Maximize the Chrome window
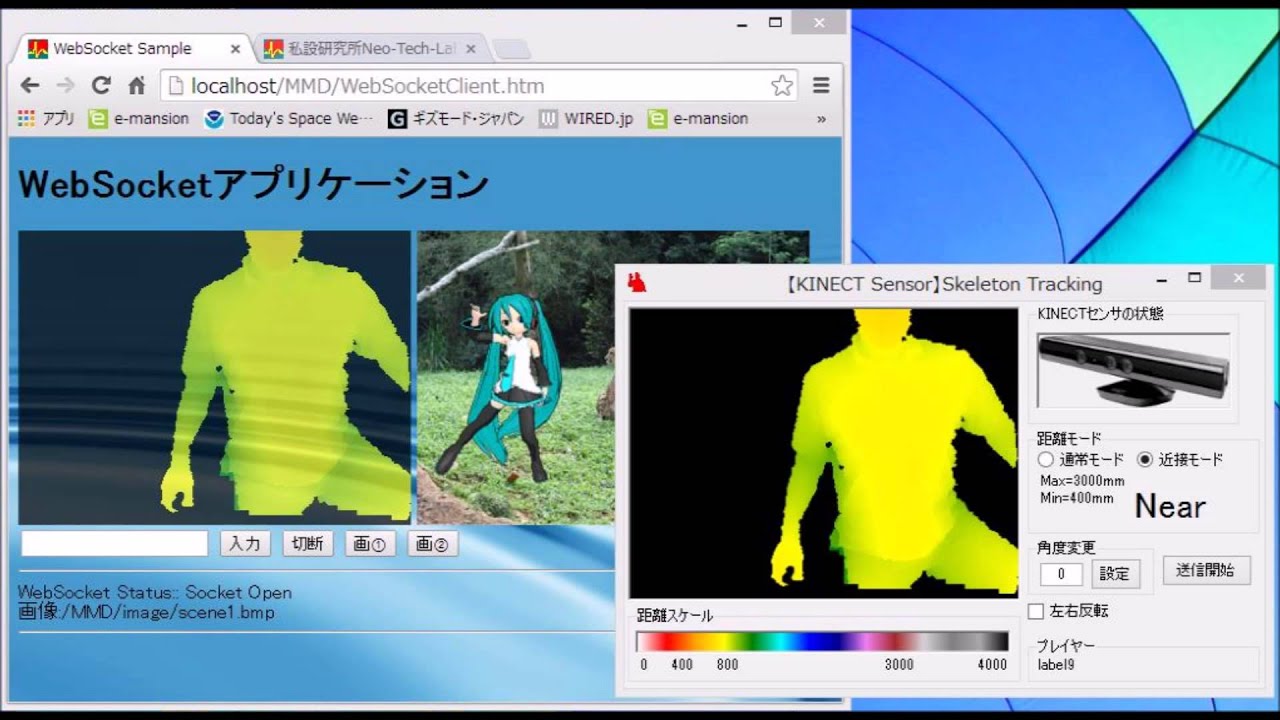The width and height of the screenshot is (1280, 720). 775,23
